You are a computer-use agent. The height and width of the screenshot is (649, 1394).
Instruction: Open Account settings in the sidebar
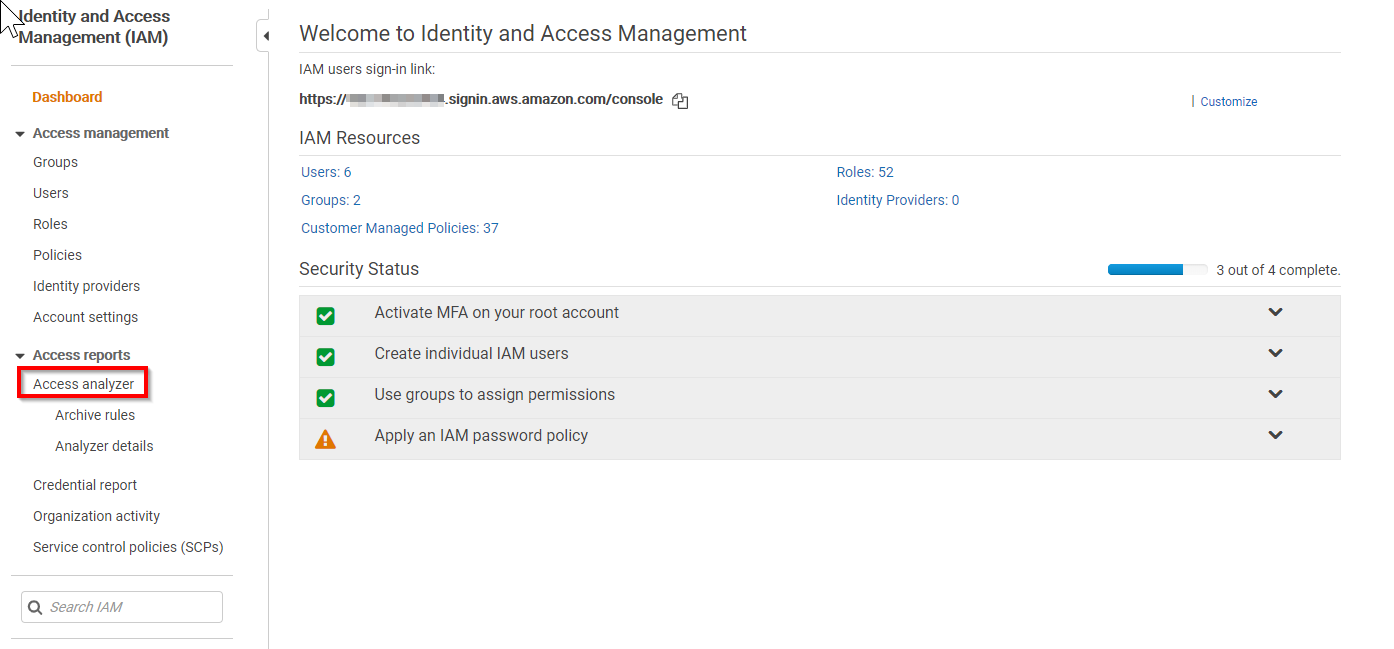tap(85, 317)
